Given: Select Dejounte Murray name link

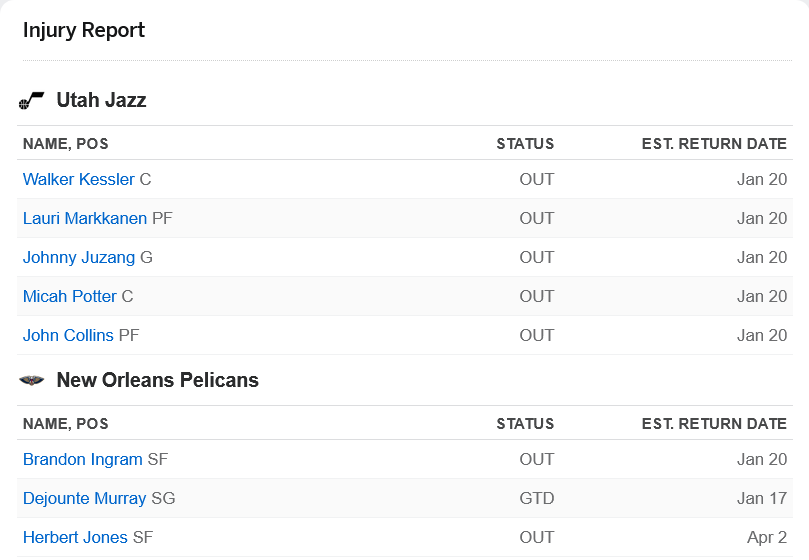Looking at the screenshot, I should 85,498.
